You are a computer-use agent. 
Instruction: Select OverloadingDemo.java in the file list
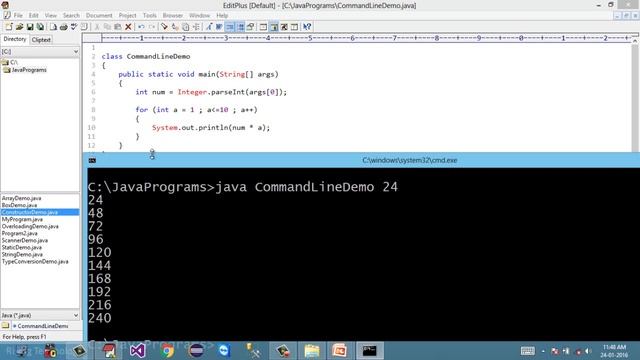pyautogui.click(x=30, y=227)
